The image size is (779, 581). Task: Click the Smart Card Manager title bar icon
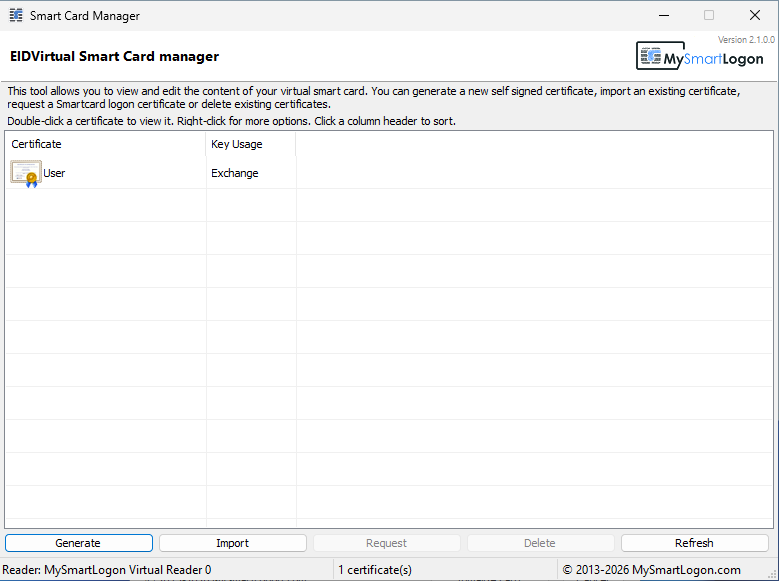(x=16, y=15)
